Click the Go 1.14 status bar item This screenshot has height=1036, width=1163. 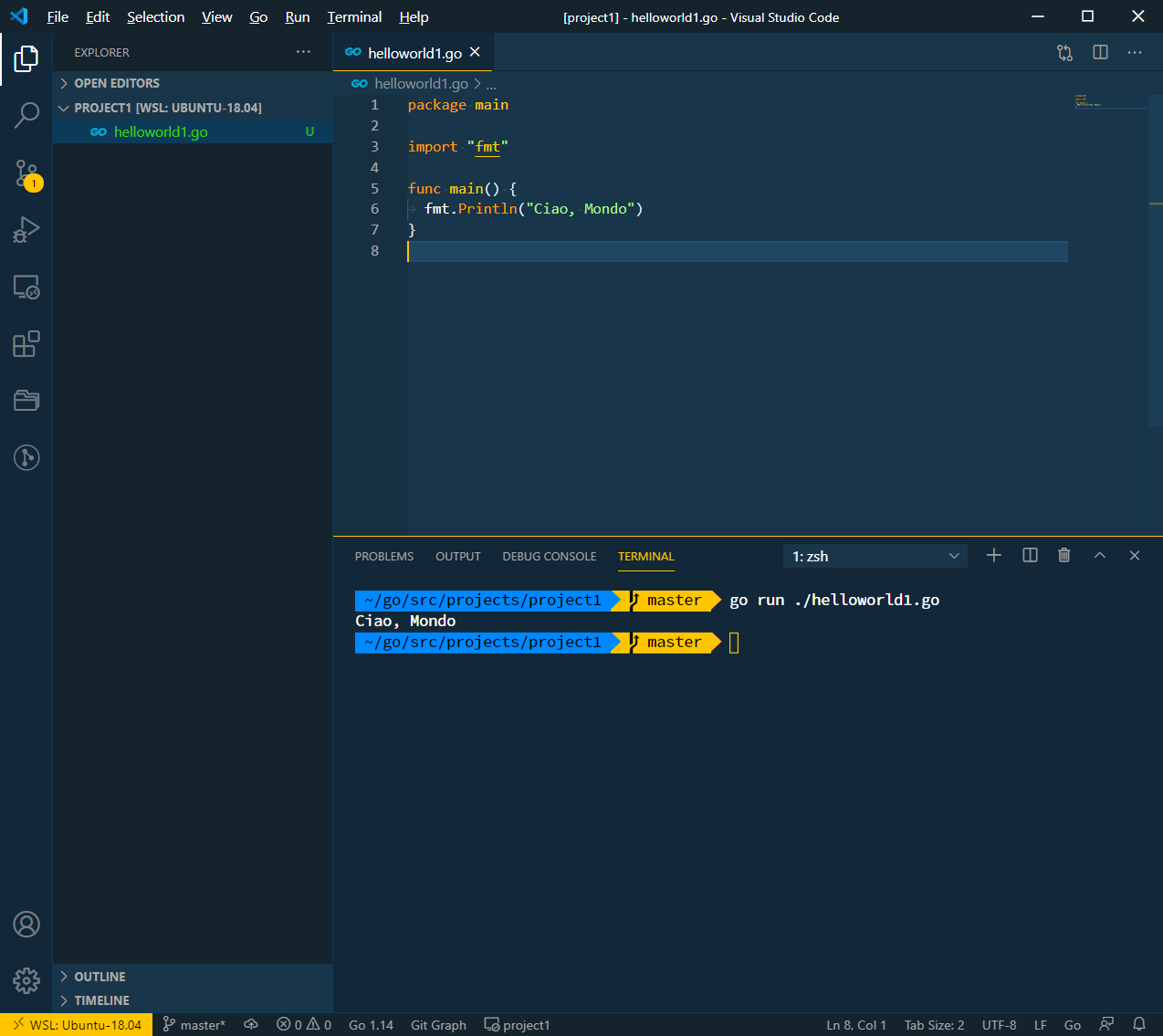[370, 1024]
